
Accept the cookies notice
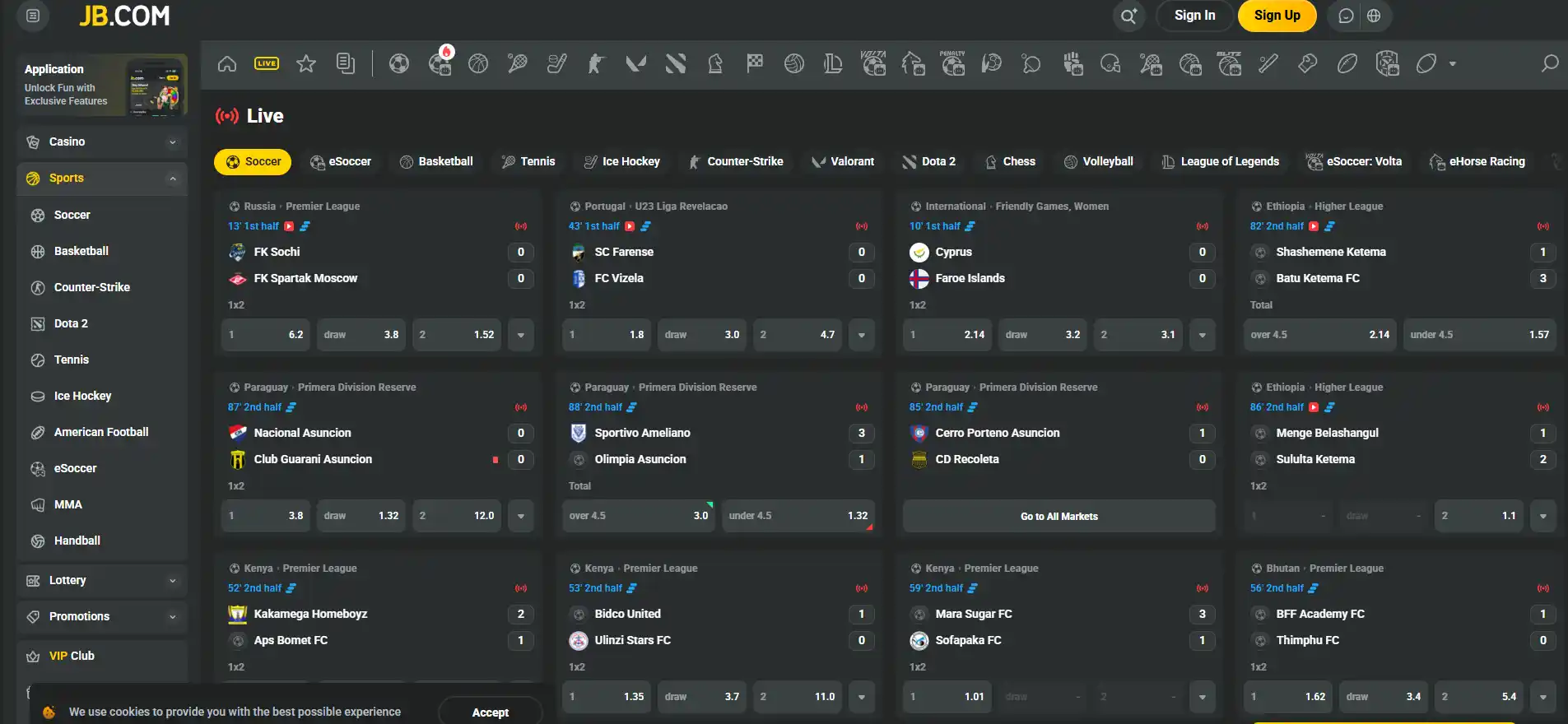pyautogui.click(x=491, y=712)
